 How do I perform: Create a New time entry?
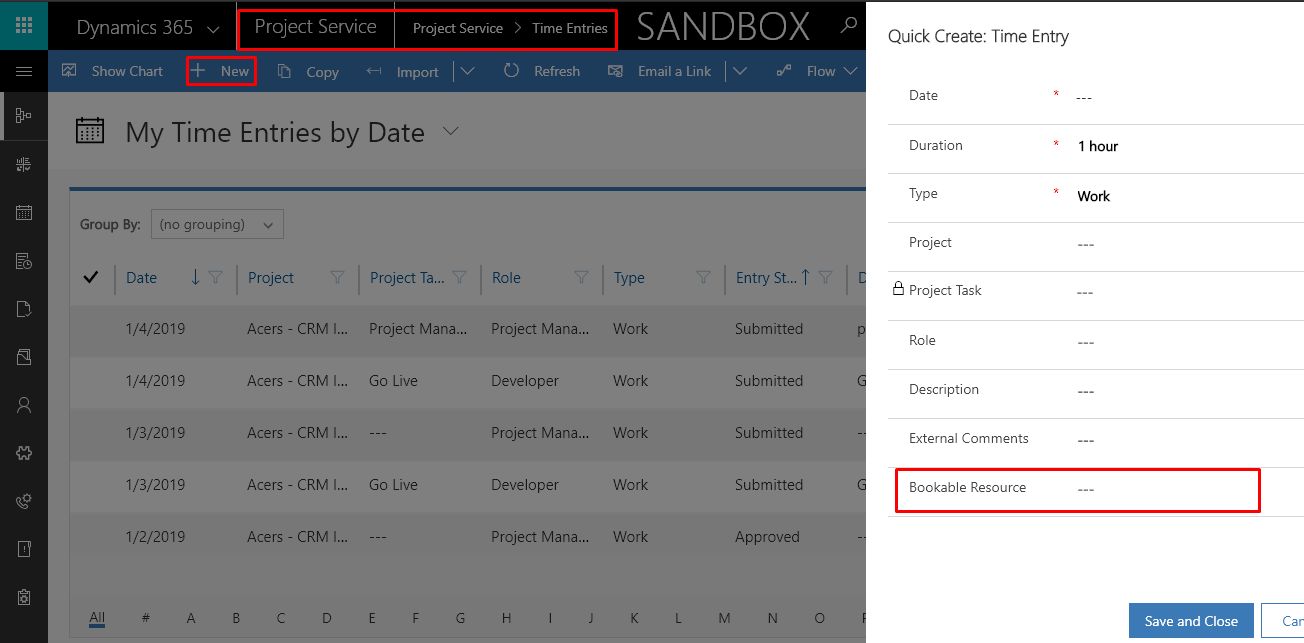pos(221,71)
